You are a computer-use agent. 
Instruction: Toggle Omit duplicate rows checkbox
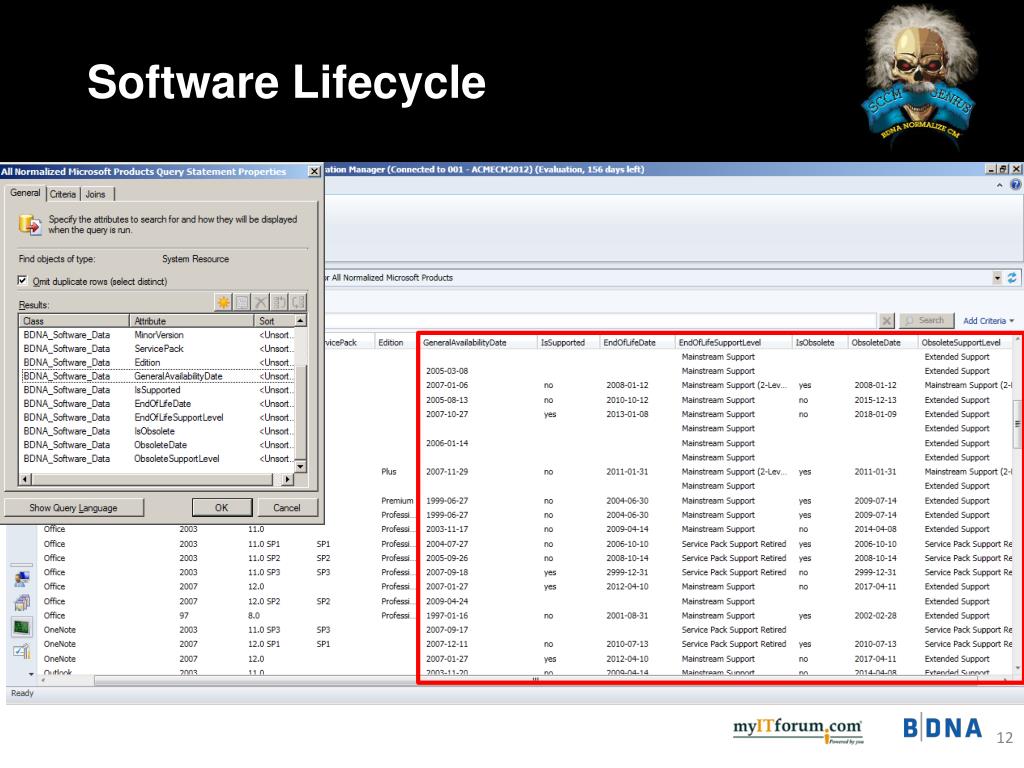click(x=23, y=281)
